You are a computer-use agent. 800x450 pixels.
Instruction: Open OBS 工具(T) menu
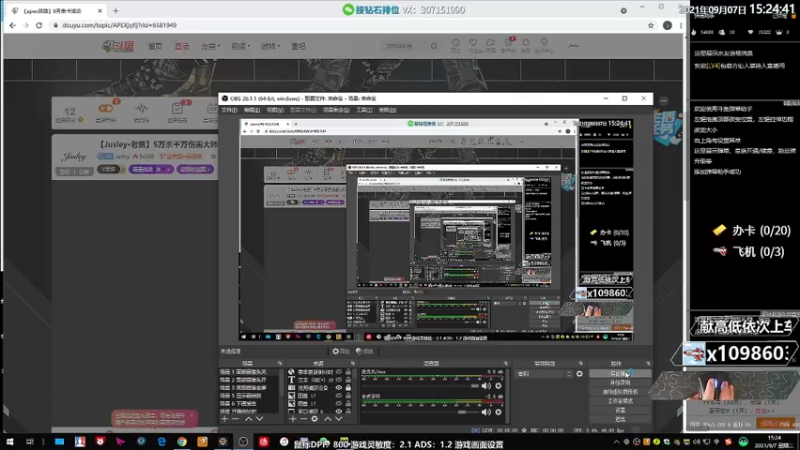[364, 110]
